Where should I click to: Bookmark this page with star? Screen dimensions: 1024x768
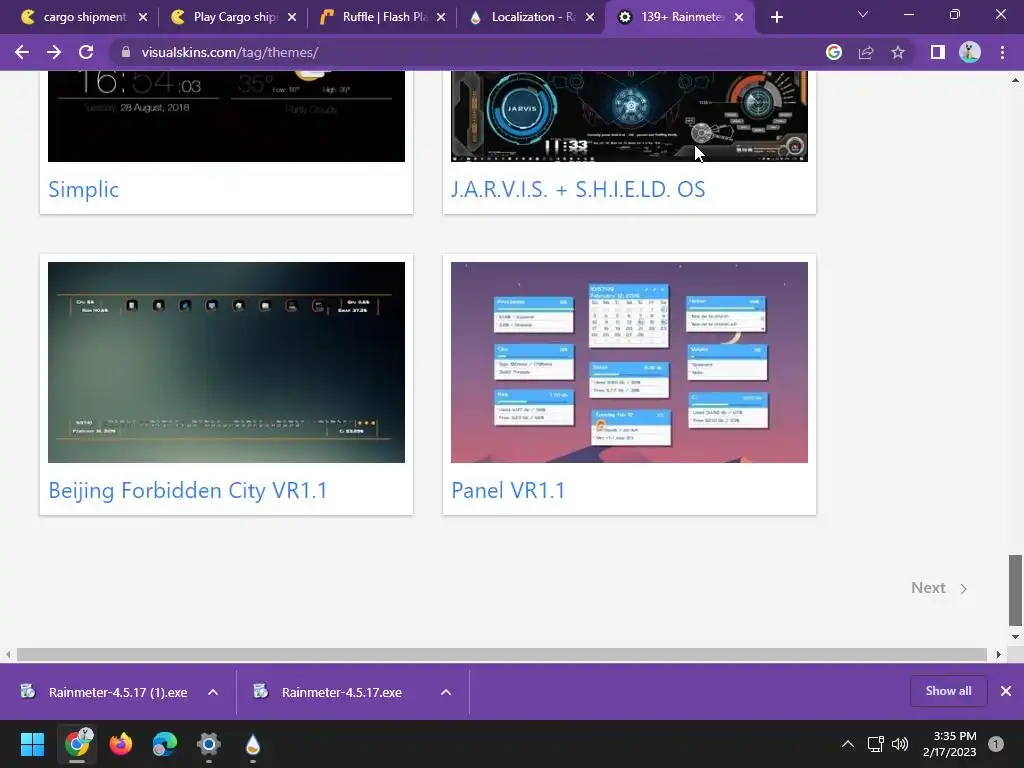898,52
